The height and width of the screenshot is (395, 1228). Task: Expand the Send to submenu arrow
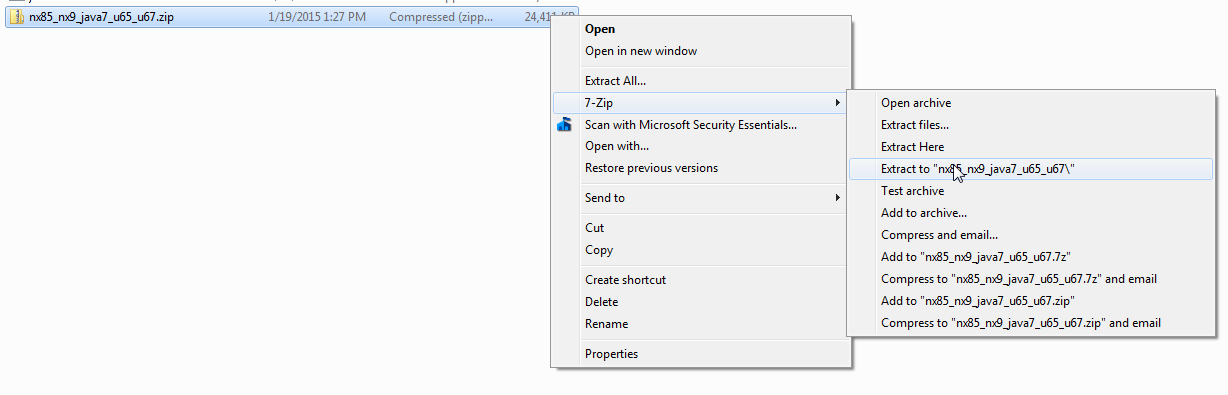[837, 198]
